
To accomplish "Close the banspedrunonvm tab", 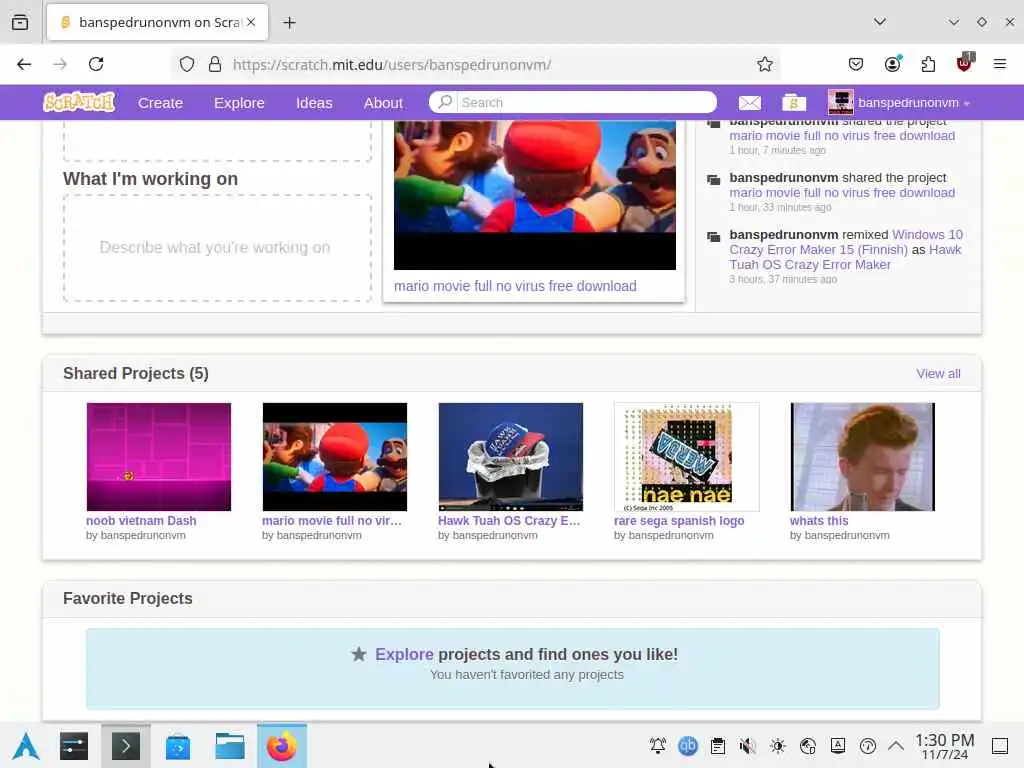I will [x=251, y=22].
